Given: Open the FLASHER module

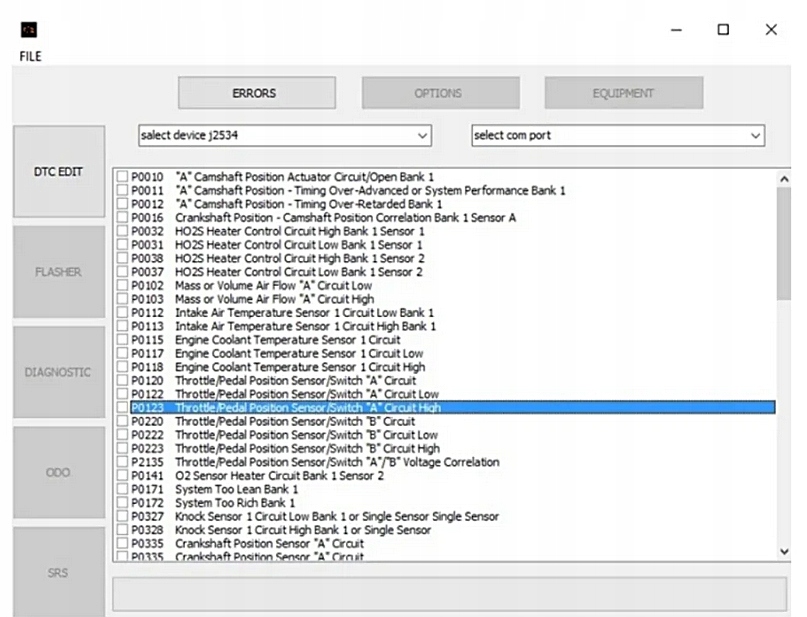Looking at the screenshot, I should pyautogui.click(x=59, y=272).
